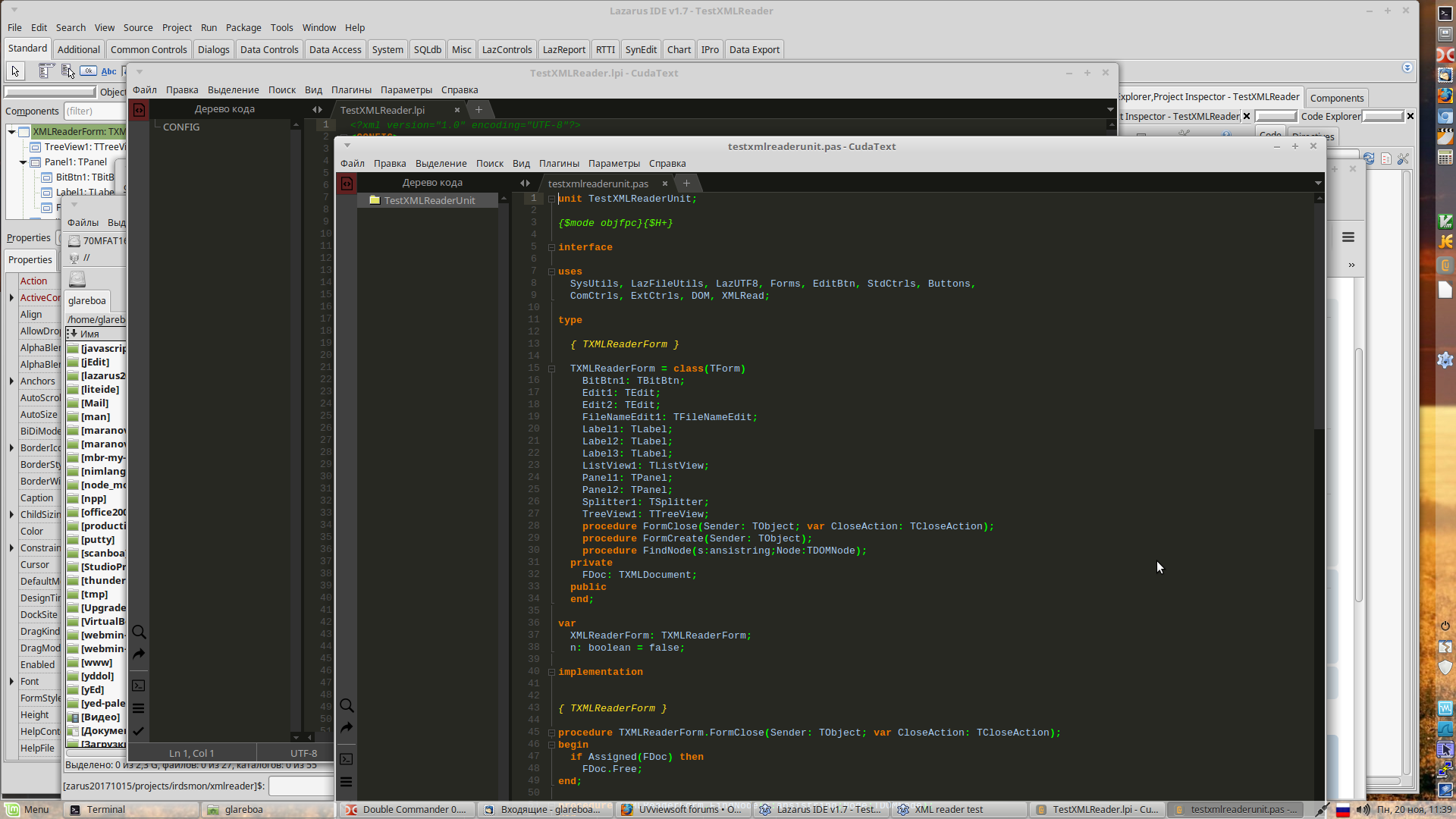Click the checkmark validate icon in back editor sidebar

pyautogui.click(x=139, y=732)
